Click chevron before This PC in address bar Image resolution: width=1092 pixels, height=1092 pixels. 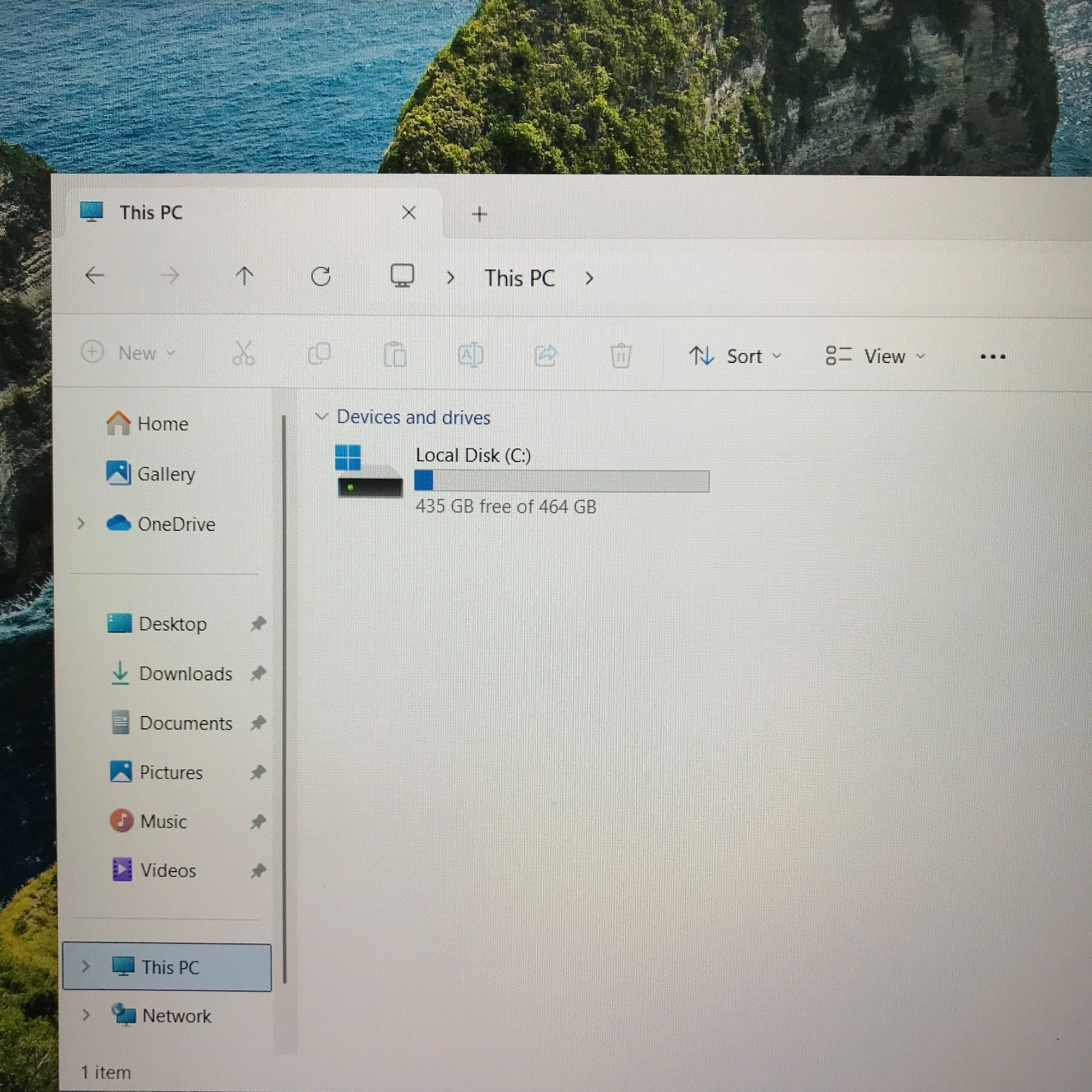click(x=450, y=278)
